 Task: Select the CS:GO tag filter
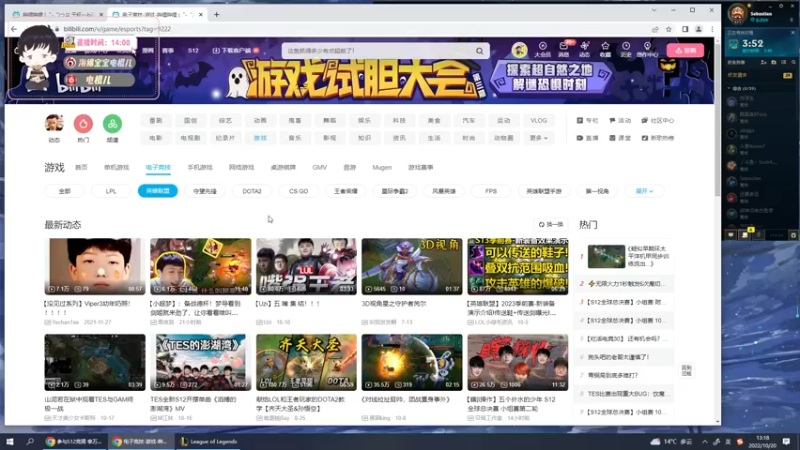coord(298,191)
